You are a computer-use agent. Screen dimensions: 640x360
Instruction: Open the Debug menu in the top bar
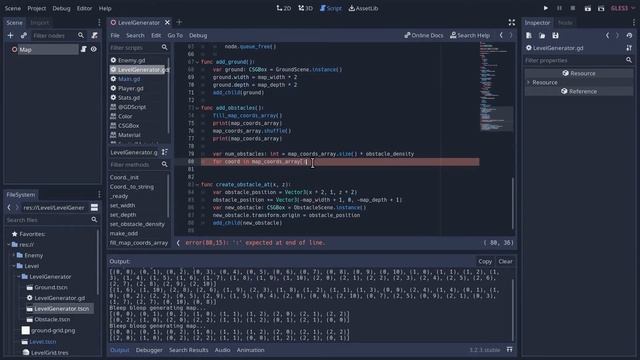click(x=61, y=8)
